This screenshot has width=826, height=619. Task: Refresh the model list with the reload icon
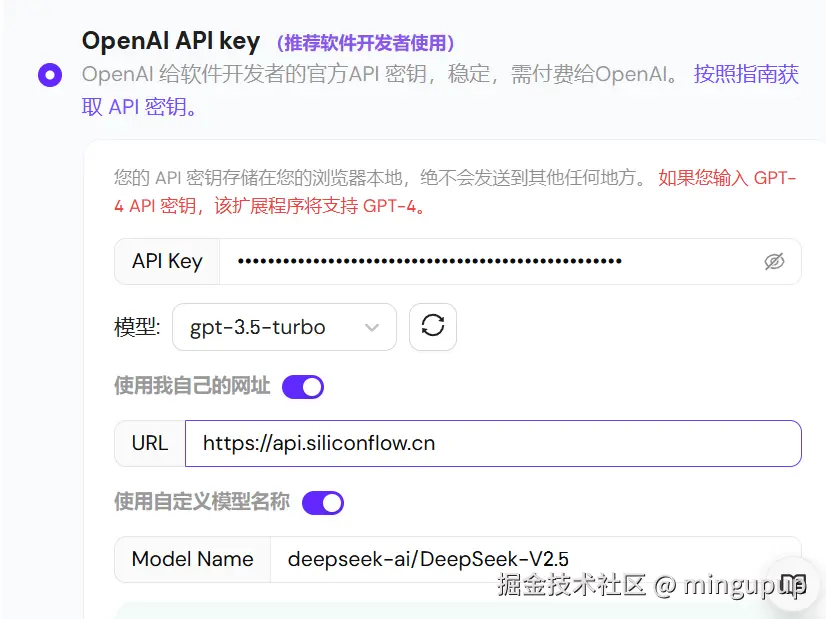click(433, 327)
